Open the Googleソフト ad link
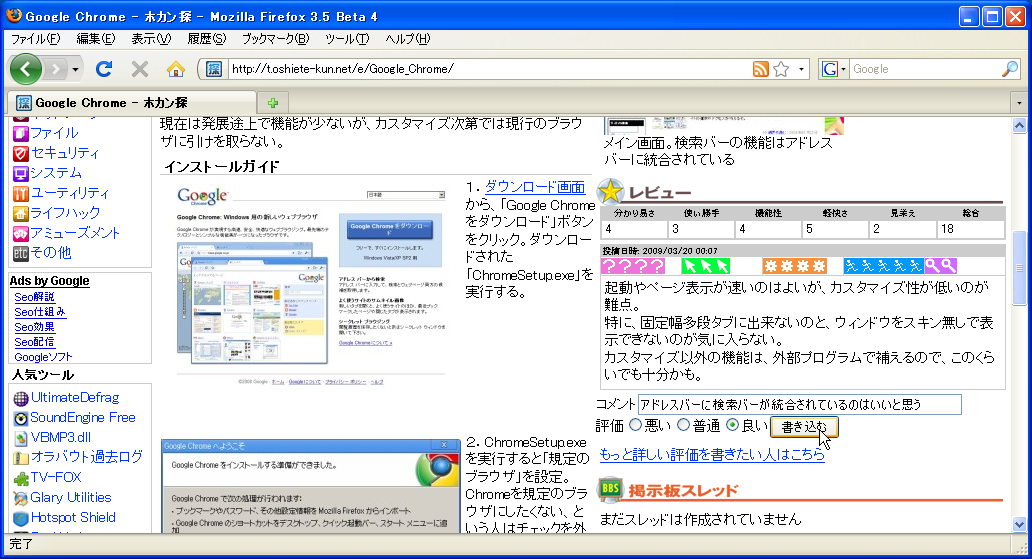The width and height of the screenshot is (1032, 559). coord(43,357)
